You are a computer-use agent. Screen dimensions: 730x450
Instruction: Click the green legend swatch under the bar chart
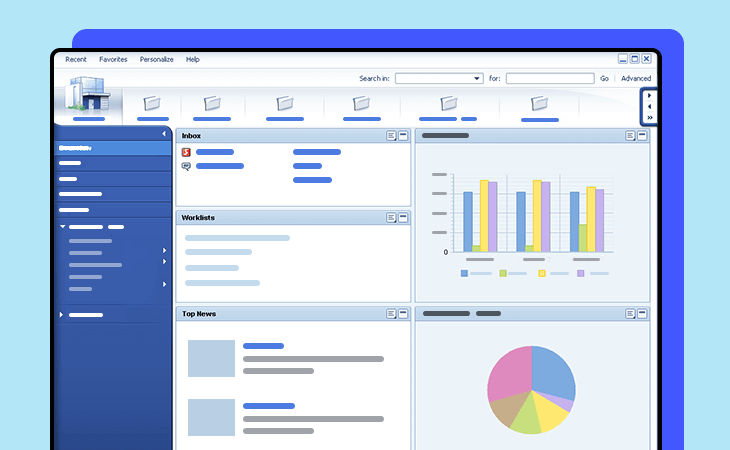(503, 274)
